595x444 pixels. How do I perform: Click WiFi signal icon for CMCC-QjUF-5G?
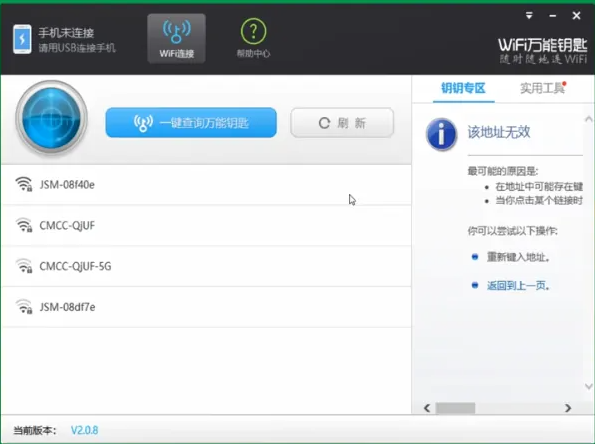[24, 266]
